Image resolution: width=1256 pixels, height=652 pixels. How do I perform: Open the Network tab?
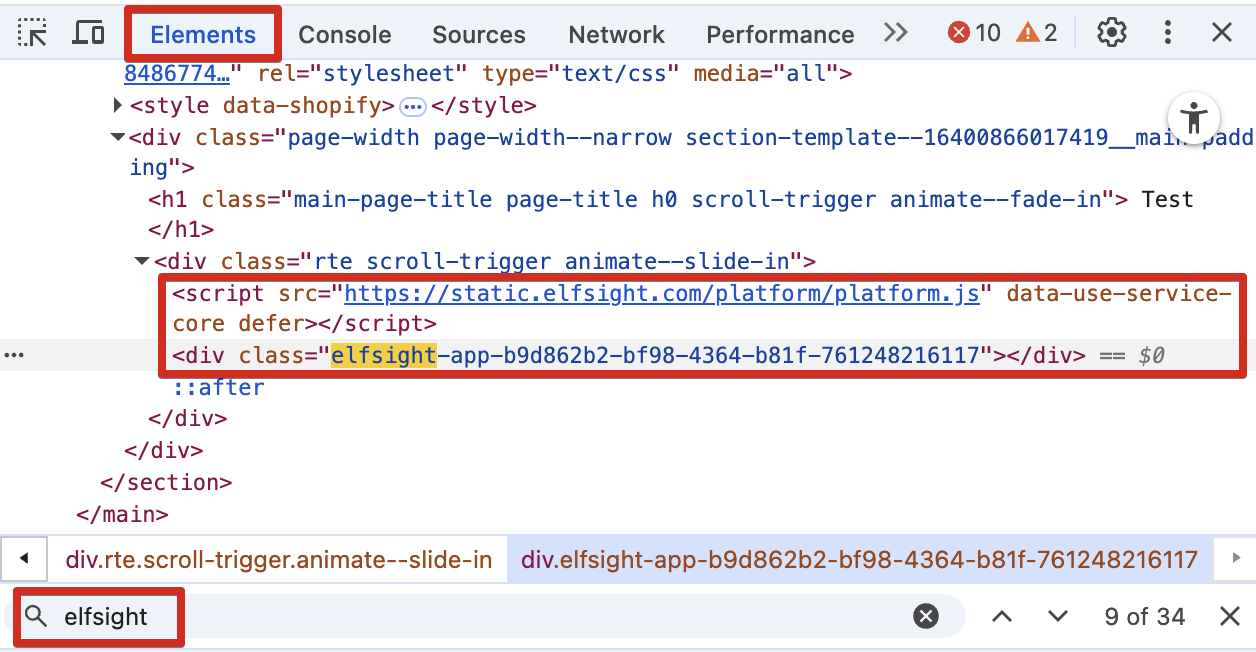tap(616, 35)
